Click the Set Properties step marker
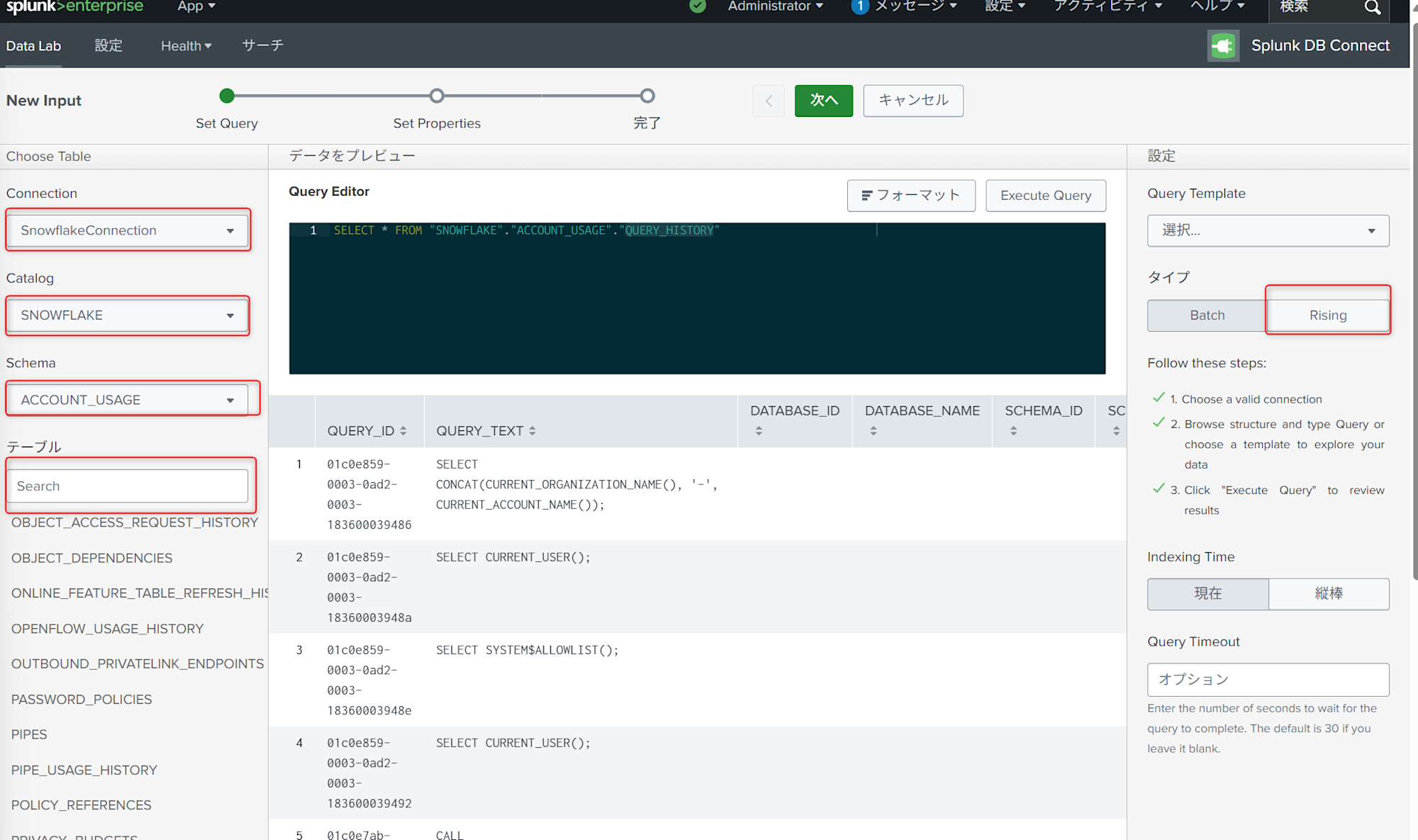The height and width of the screenshot is (840, 1418). pyautogui.click(x=437, y=96)
